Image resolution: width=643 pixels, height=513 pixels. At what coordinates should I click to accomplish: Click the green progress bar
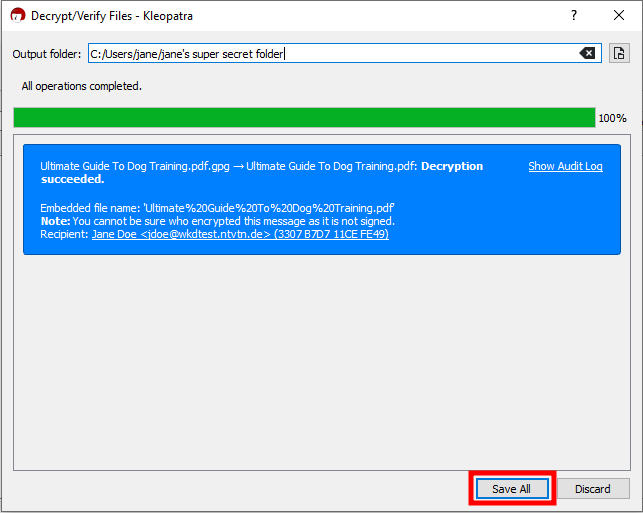point(304,118)
